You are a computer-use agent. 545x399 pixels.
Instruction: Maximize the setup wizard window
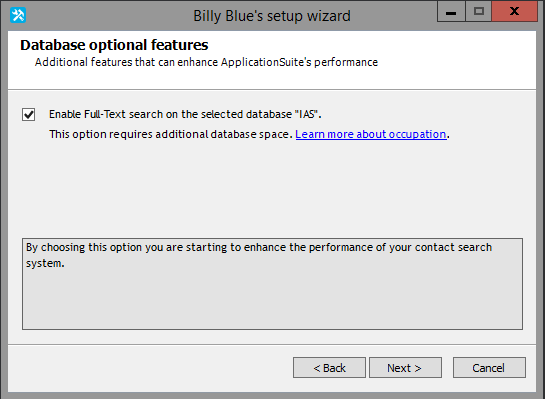coord(479,11)
